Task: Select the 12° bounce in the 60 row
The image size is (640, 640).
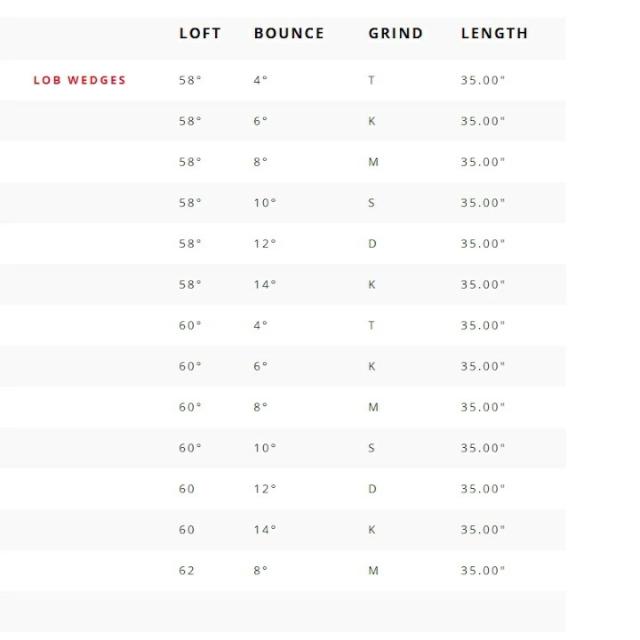Action: point(265,489)
